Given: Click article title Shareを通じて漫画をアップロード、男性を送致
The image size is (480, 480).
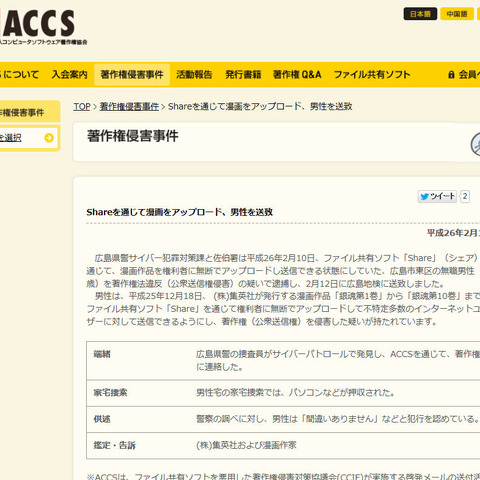Looking at the screenshot, I should pos(180,212).
